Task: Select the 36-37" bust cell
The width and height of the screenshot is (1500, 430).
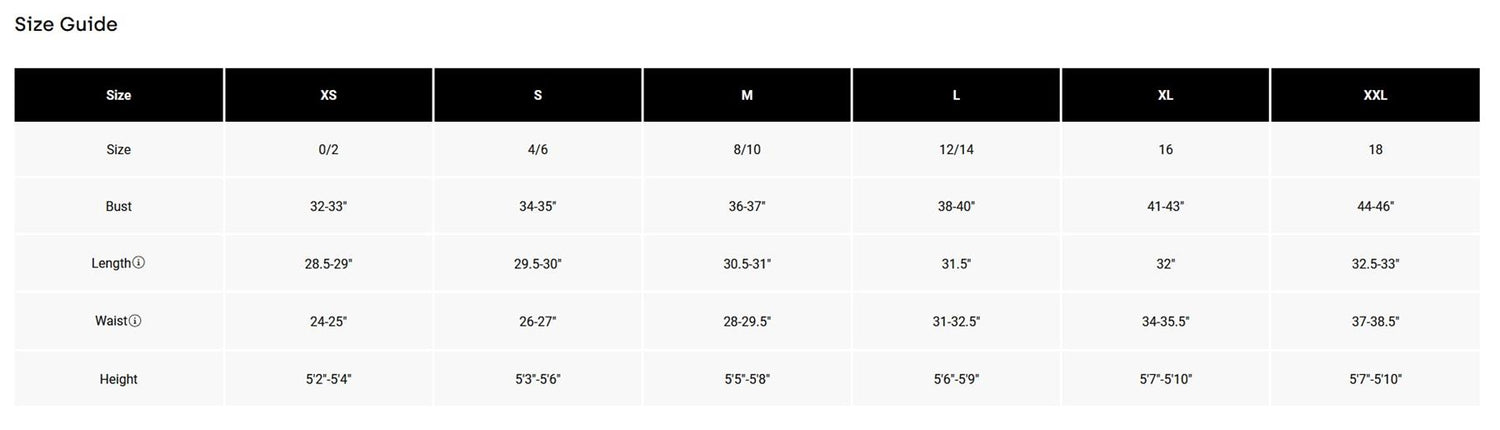Action: coord(747,206)
